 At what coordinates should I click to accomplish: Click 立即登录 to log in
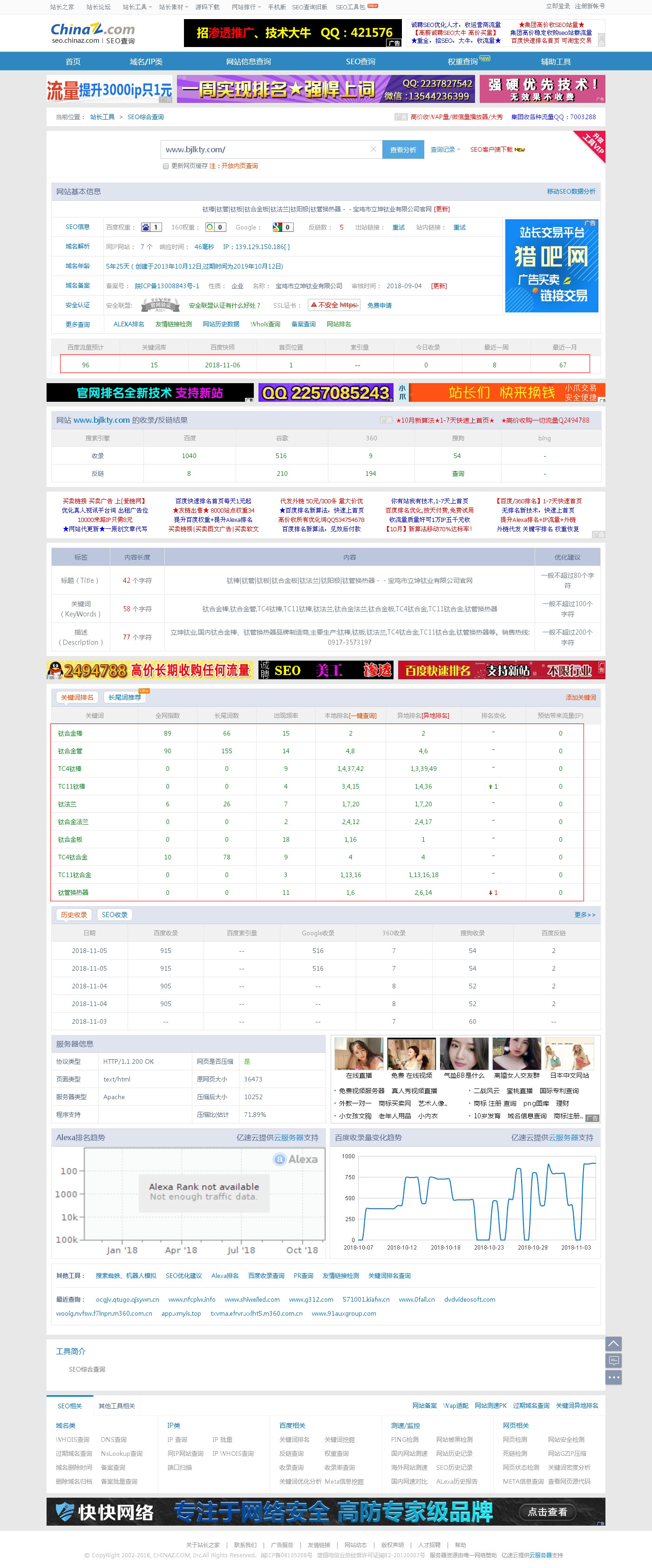tap(558, 6)
